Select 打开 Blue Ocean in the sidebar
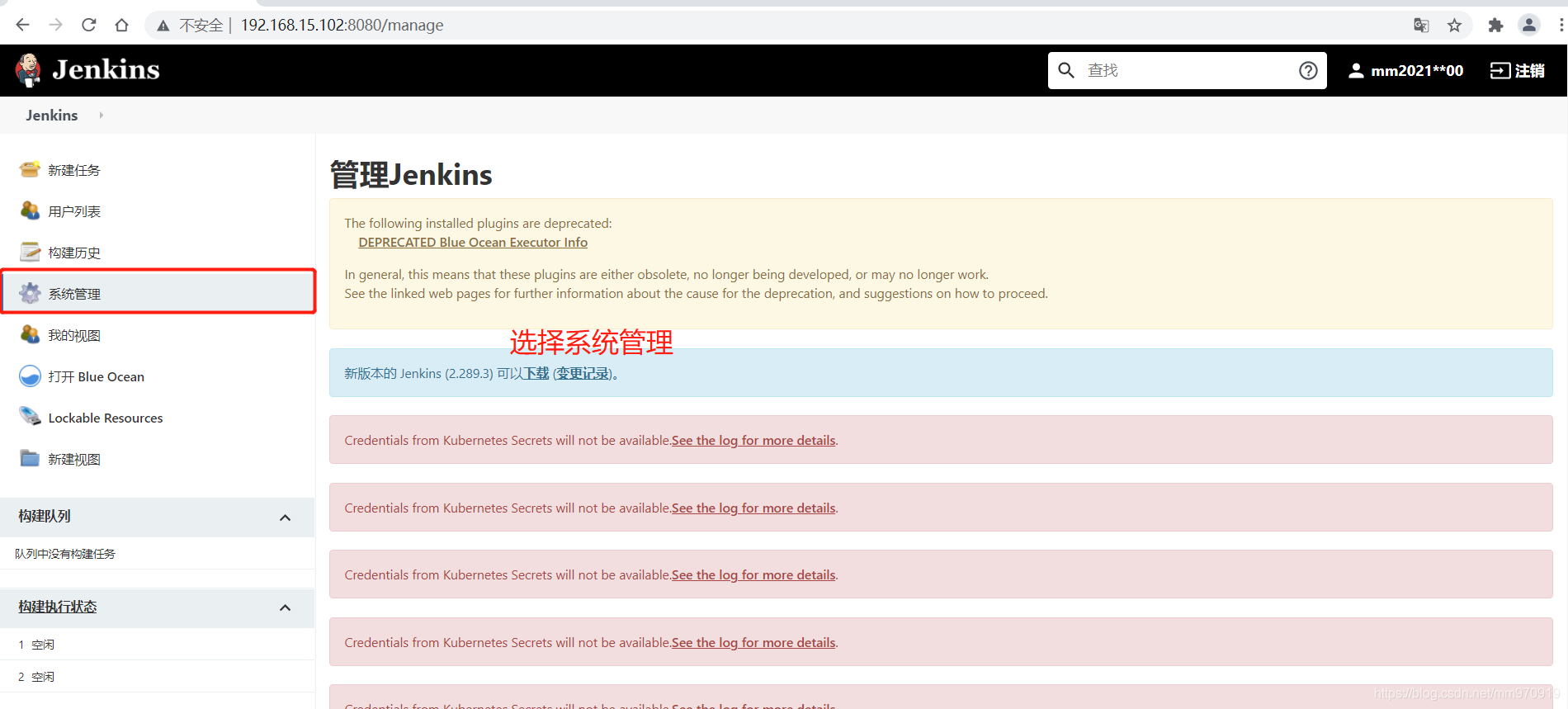Screen dimensions: 1568x709 [x=96, y=376]
